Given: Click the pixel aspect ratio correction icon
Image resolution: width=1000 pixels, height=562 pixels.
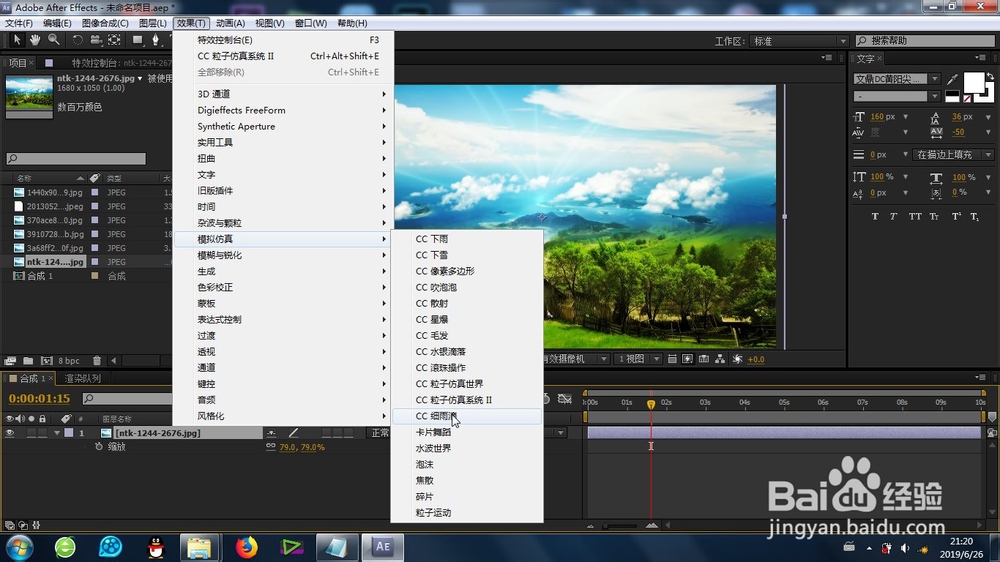Looking at the screenshot, I should click(672, 359).
